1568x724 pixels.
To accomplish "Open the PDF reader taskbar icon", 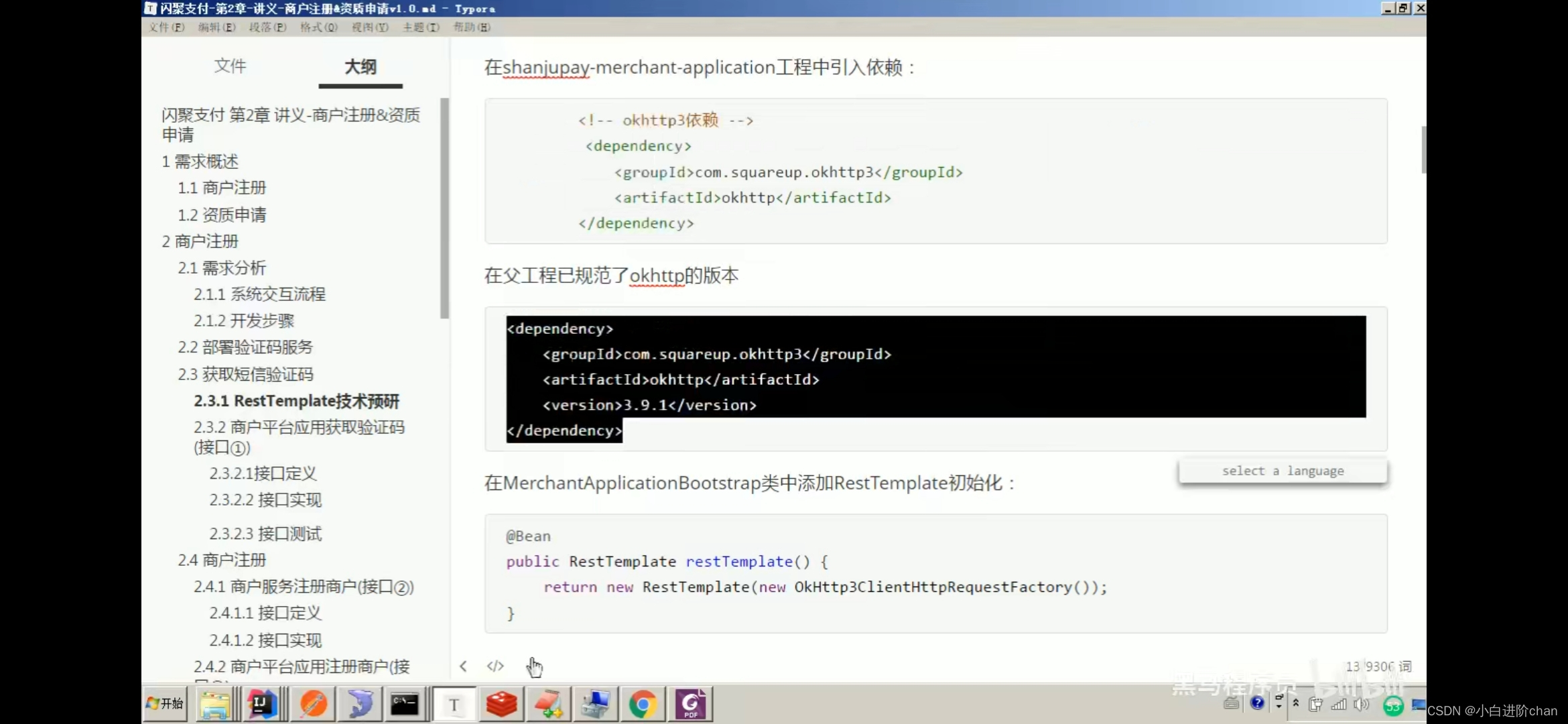I will [x=691, y=705].
